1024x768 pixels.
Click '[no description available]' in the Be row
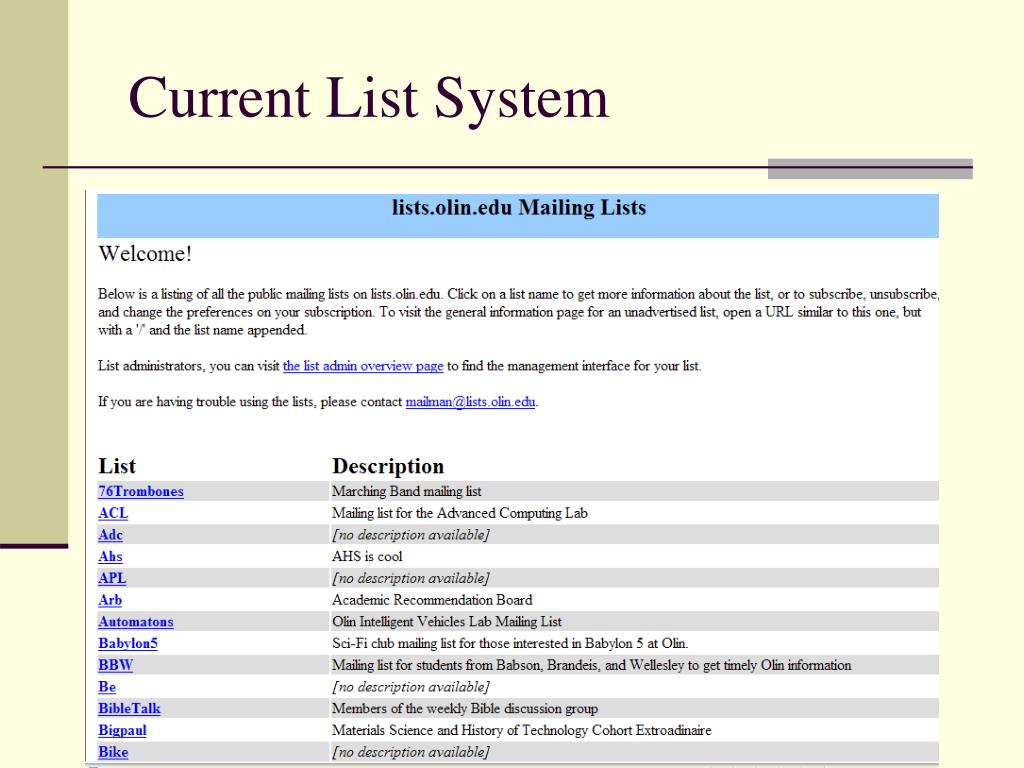coord(411,686)
